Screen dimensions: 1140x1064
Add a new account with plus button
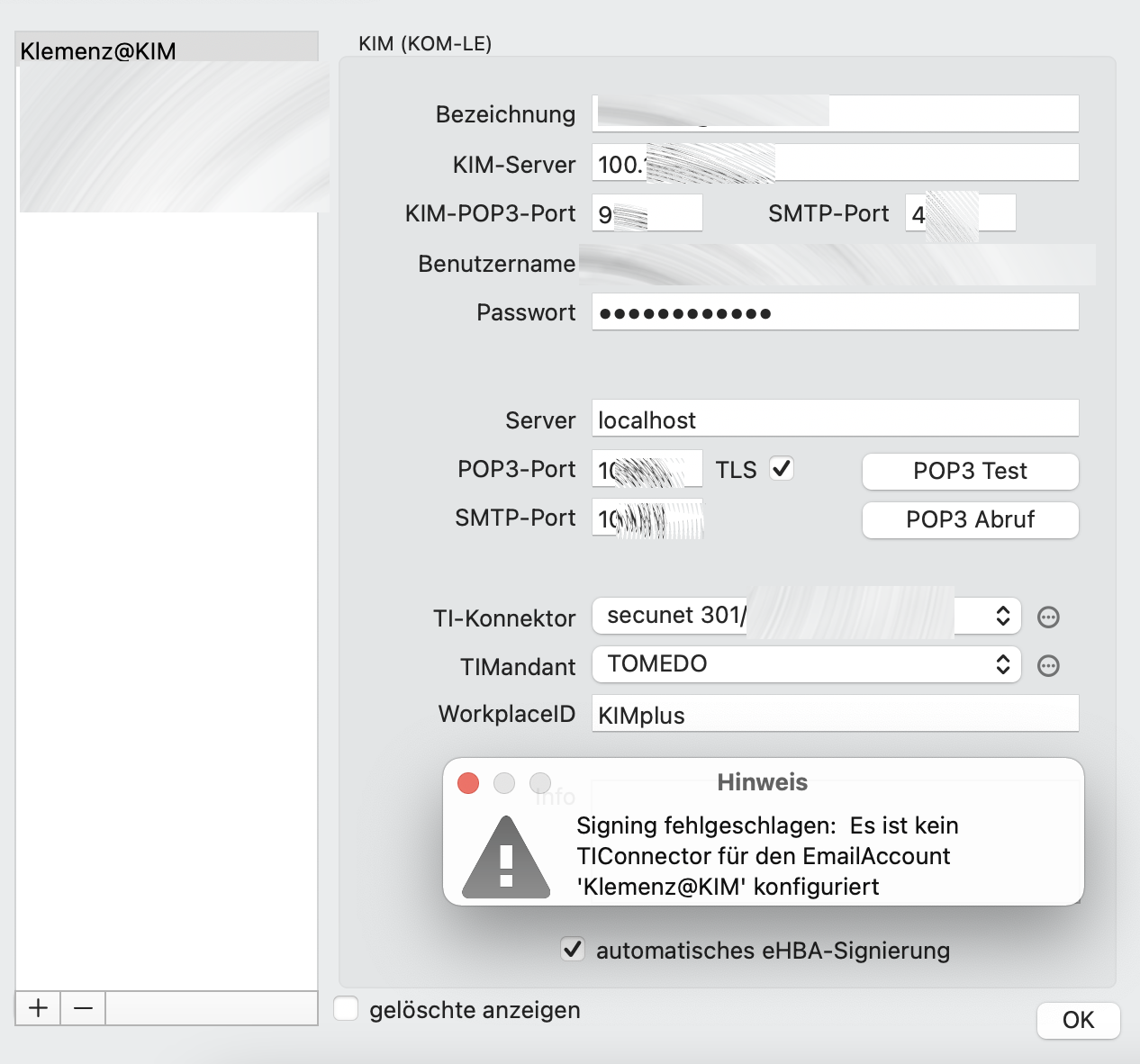click(38, 1008)
